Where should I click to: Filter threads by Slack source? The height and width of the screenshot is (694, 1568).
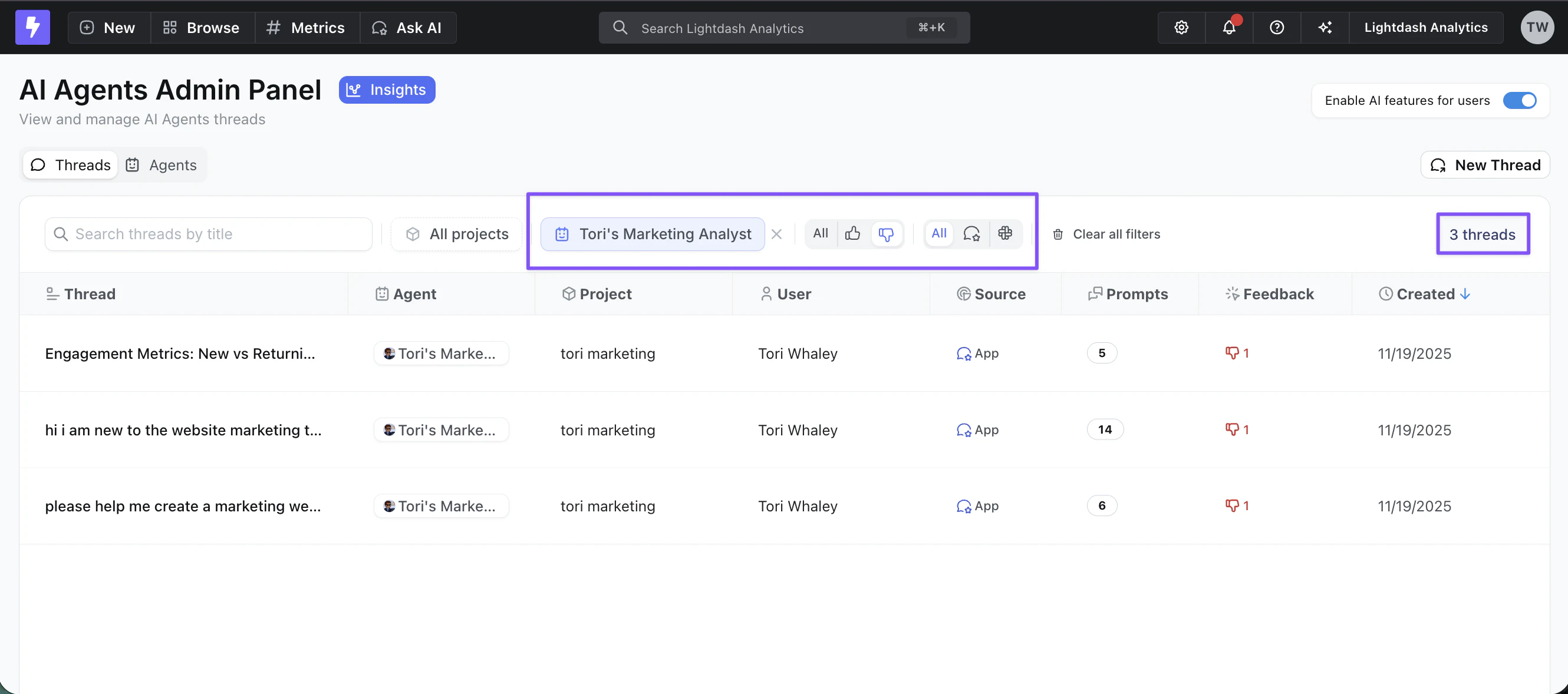pos(1005,233)
